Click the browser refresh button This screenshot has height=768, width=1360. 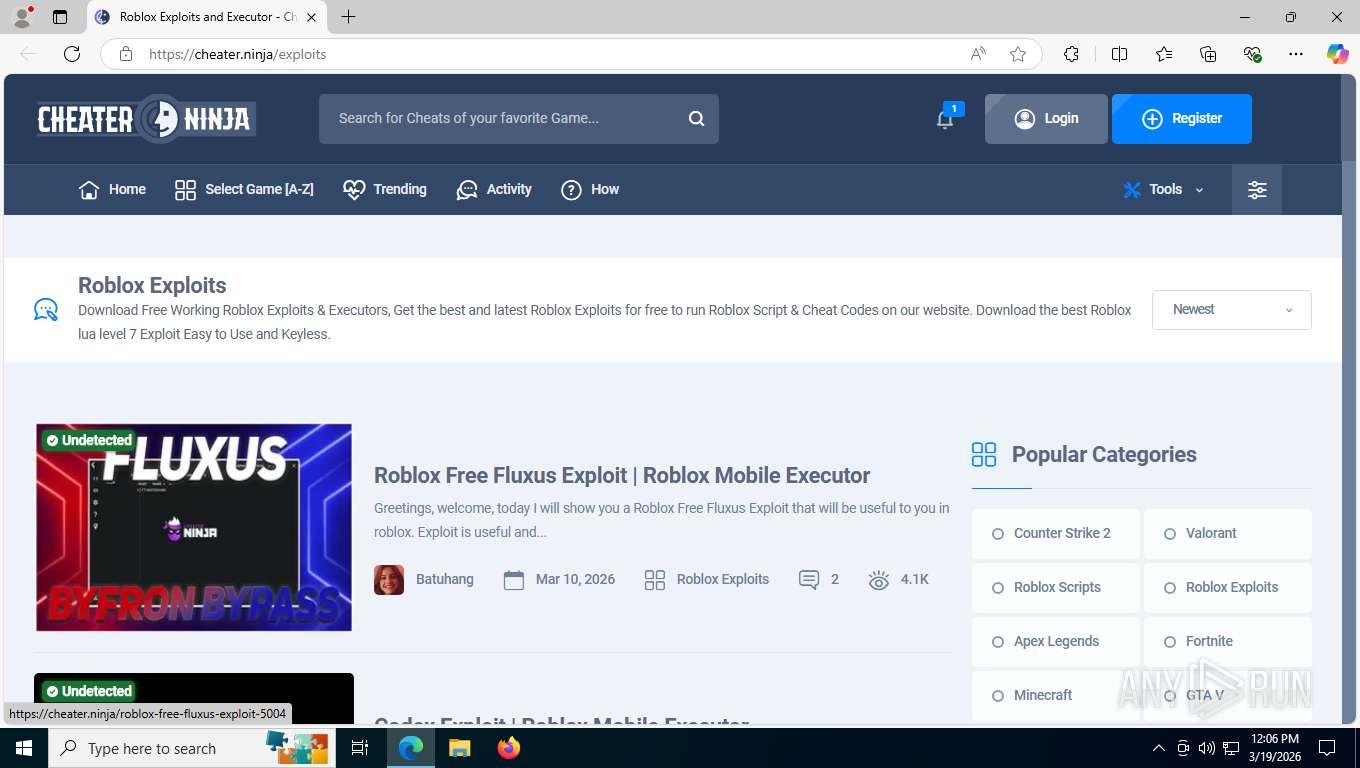[x=72, y=54]
